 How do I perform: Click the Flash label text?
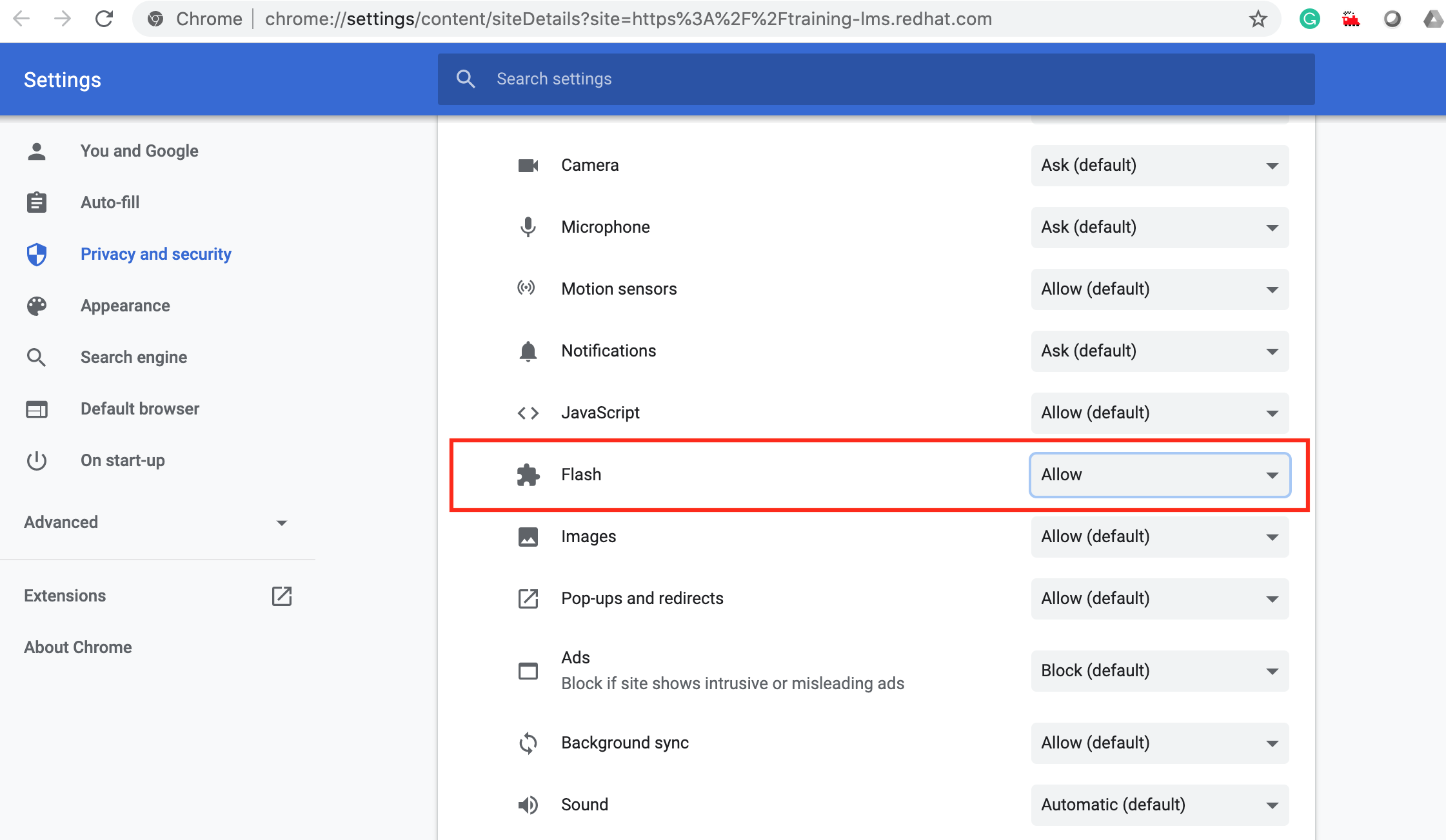[581, 474]
